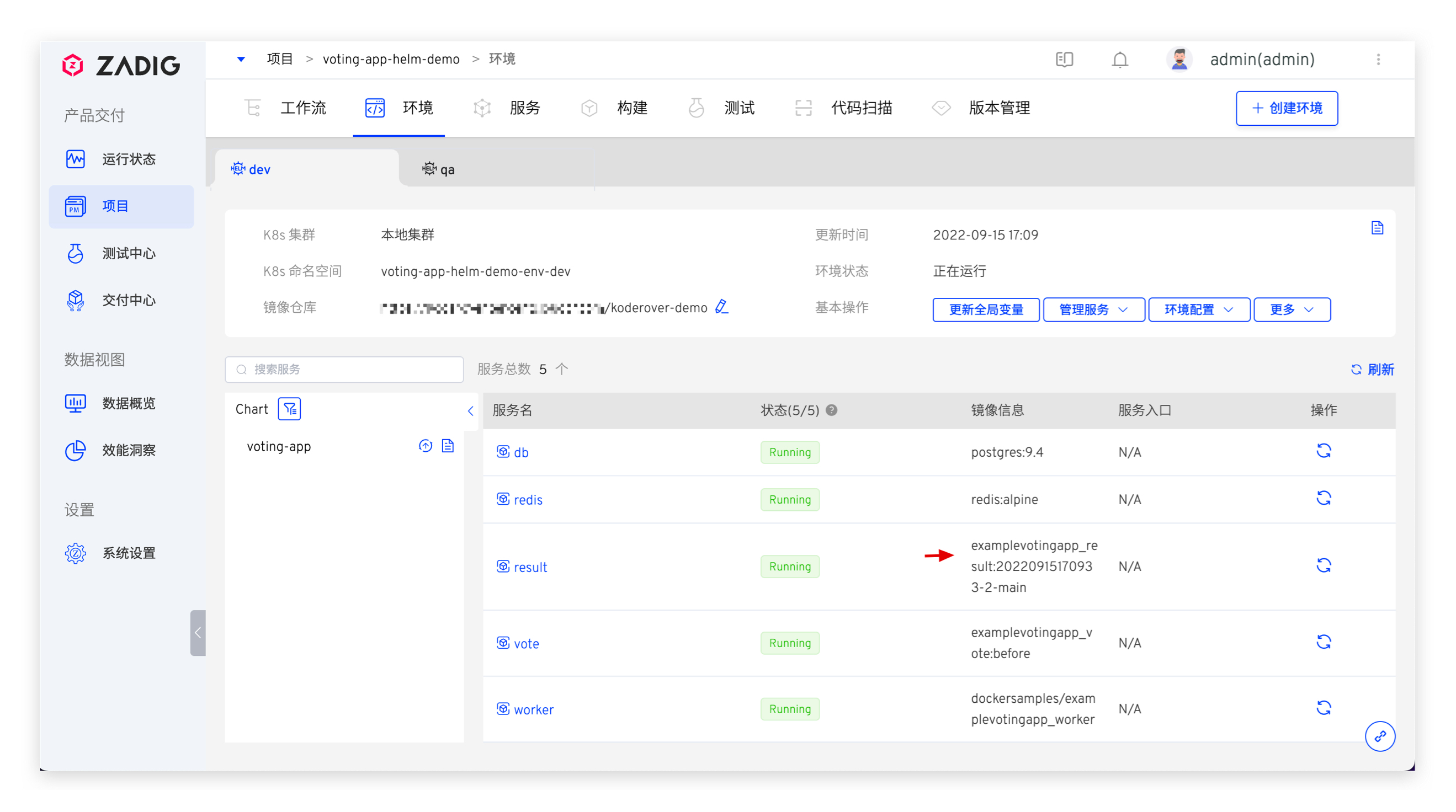The image size is (1456, 812).
Task: Click the edit pencil beside koderover-demo registry
Action: (x=721, y=307)
